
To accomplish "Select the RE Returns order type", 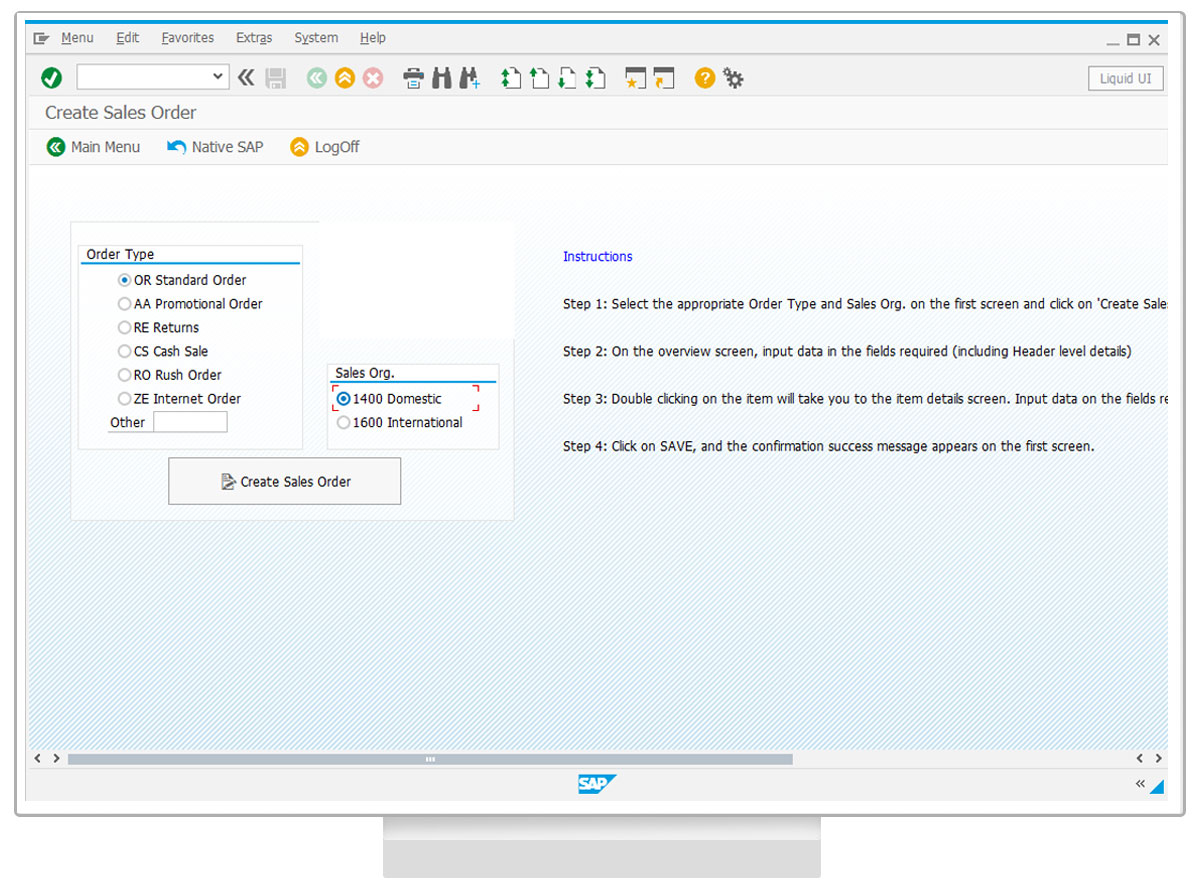I will coord(125,328).
